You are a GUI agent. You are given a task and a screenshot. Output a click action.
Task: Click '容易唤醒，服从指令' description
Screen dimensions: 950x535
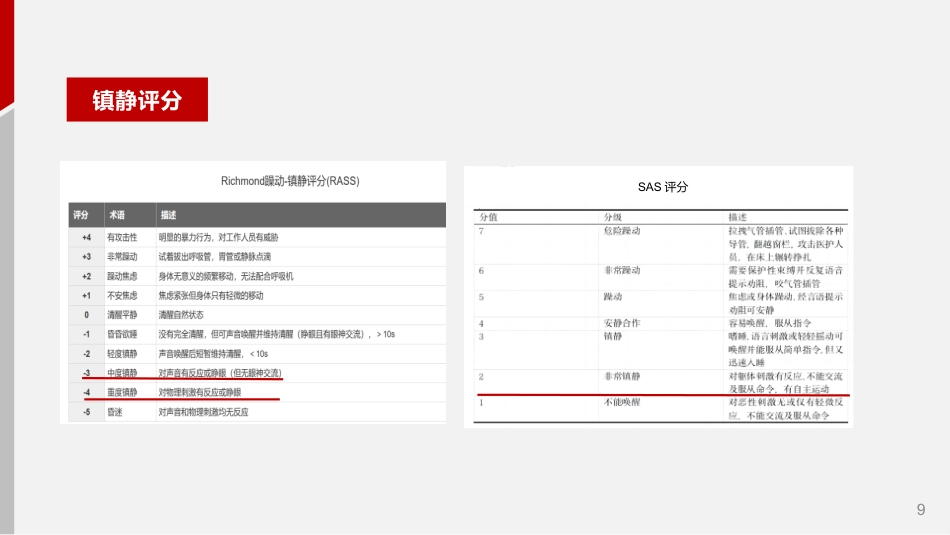pos(769,324)
